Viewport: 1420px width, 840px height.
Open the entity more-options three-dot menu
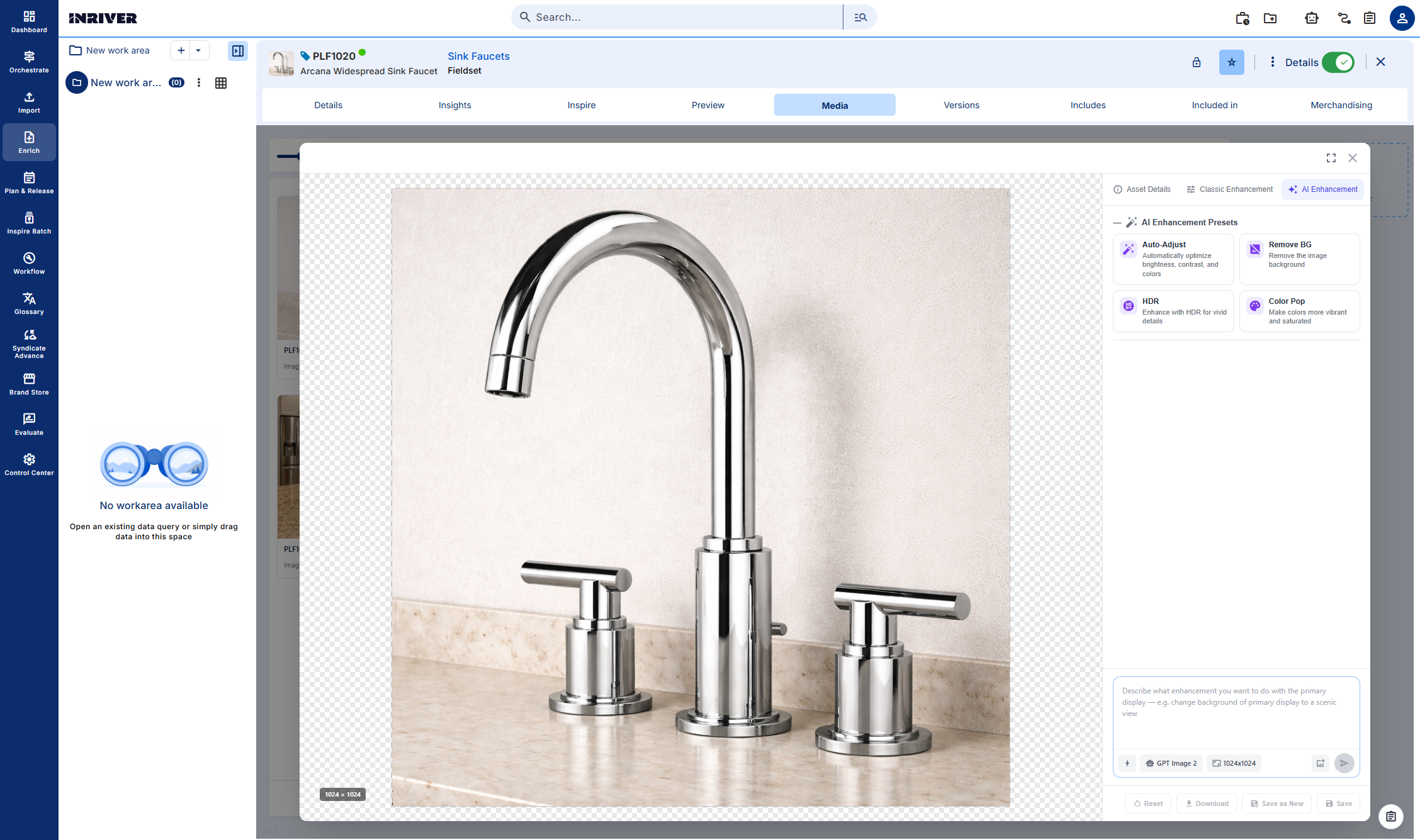[x=1273, y=62]
